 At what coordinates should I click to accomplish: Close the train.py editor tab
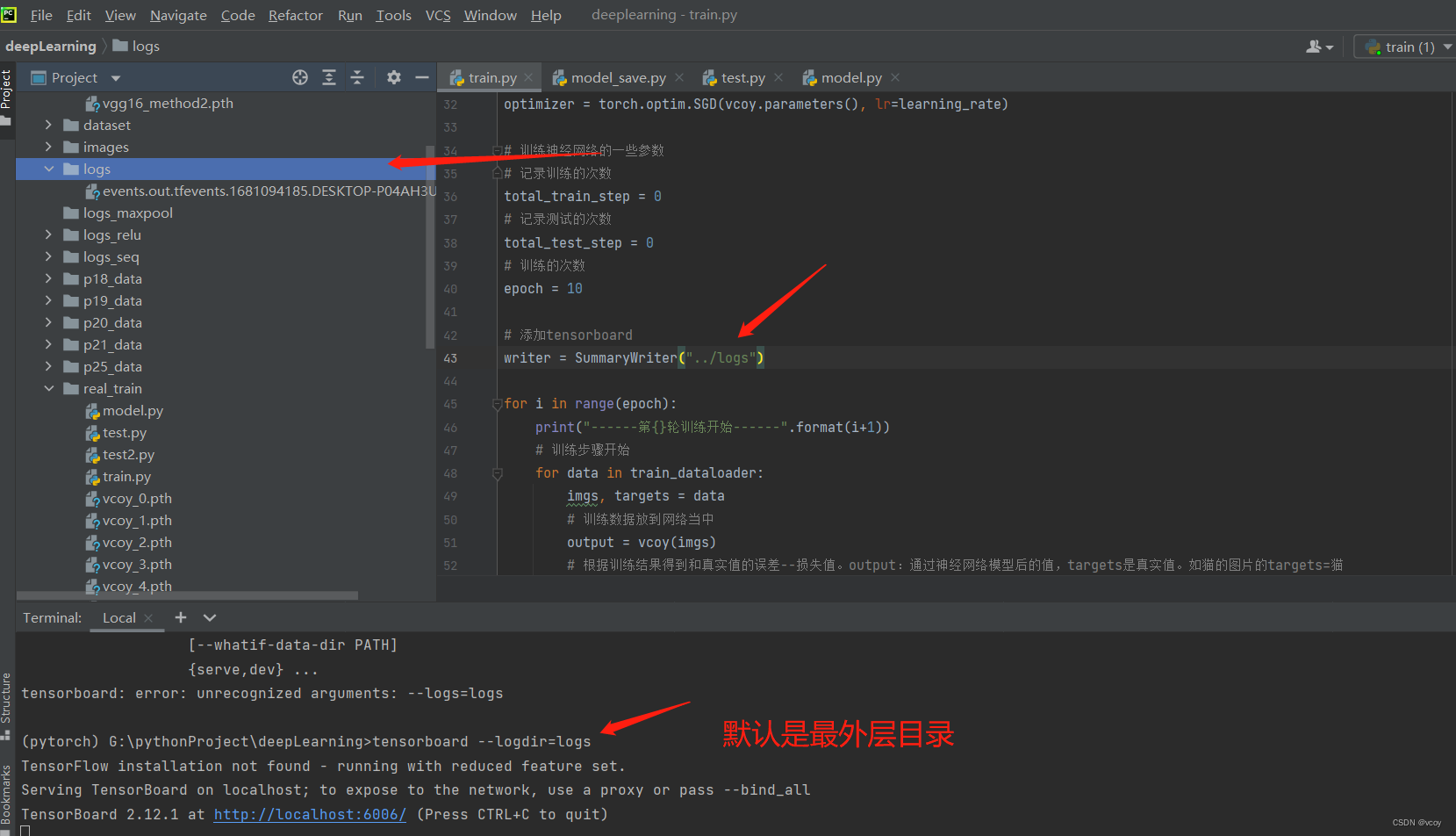528,77
